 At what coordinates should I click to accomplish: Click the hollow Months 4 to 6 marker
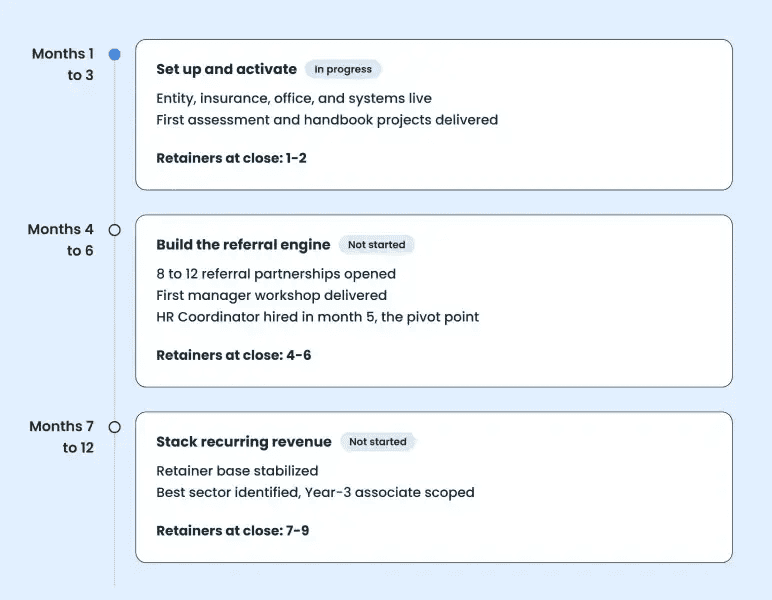115,230
